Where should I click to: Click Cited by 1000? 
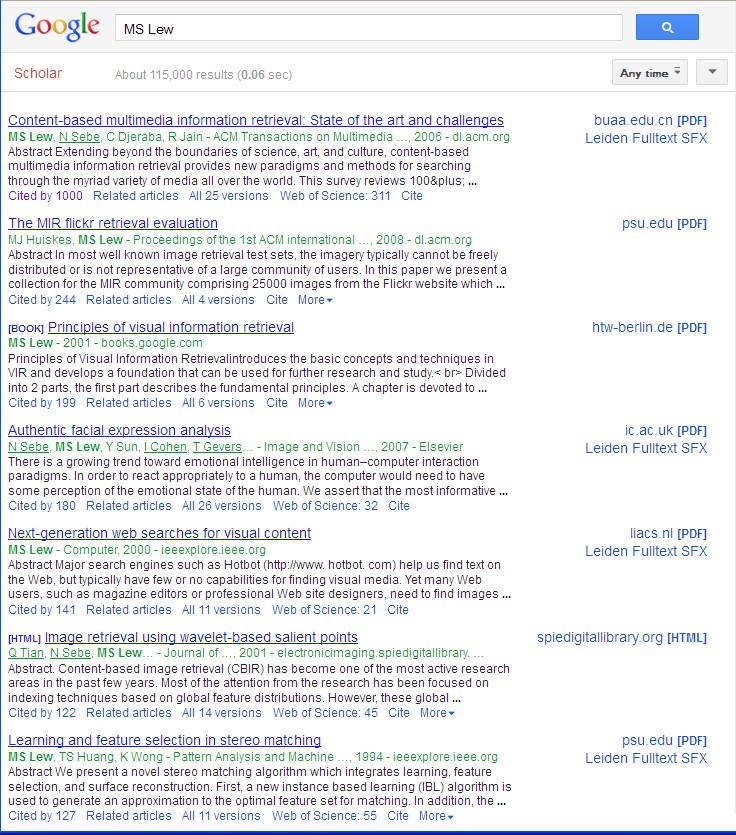(45, 196)
